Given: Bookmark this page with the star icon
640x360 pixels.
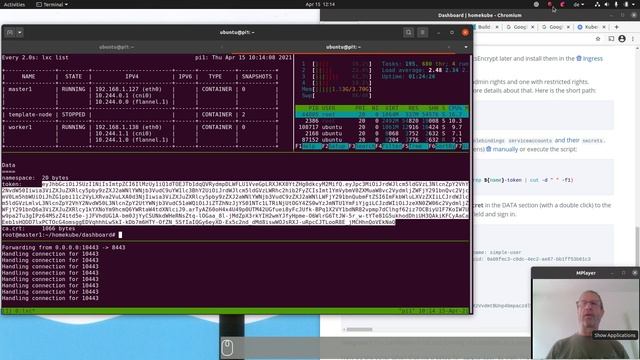Looking at the screenshot, I should 598,39.
